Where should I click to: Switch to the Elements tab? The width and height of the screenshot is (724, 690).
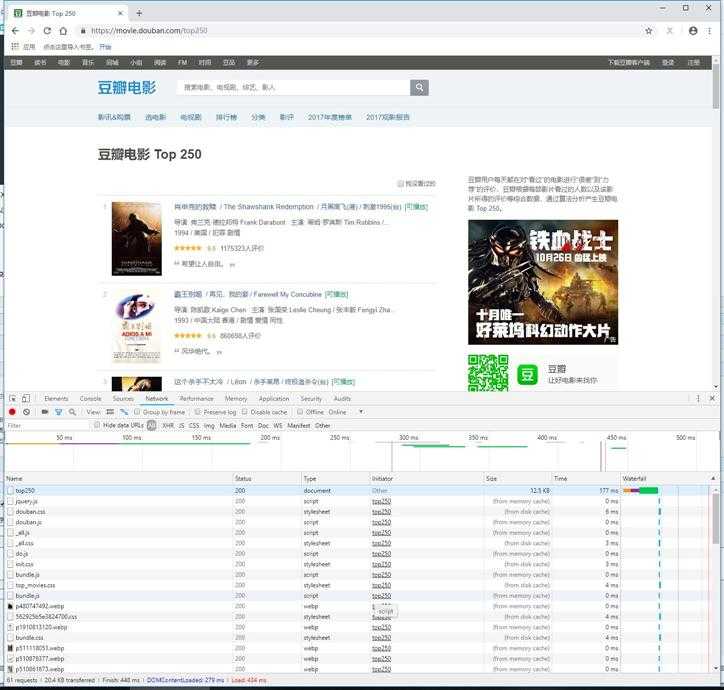tap(56, 398)
